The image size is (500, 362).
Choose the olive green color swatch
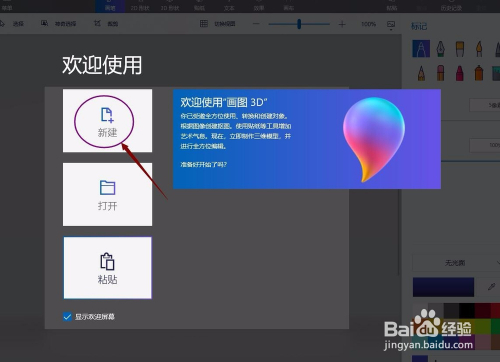point(482,326)
